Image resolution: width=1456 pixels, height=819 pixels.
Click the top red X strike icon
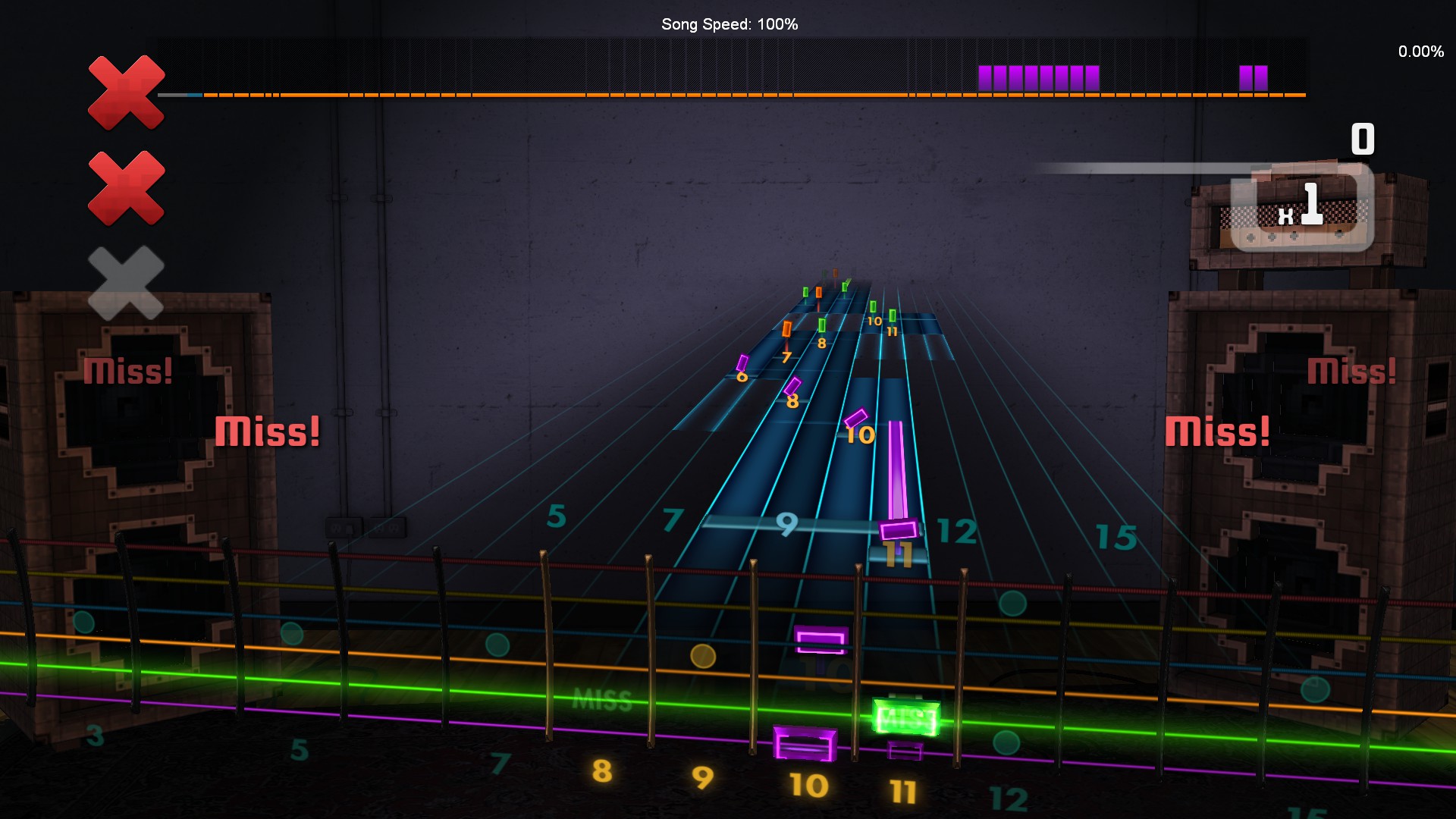127,93
